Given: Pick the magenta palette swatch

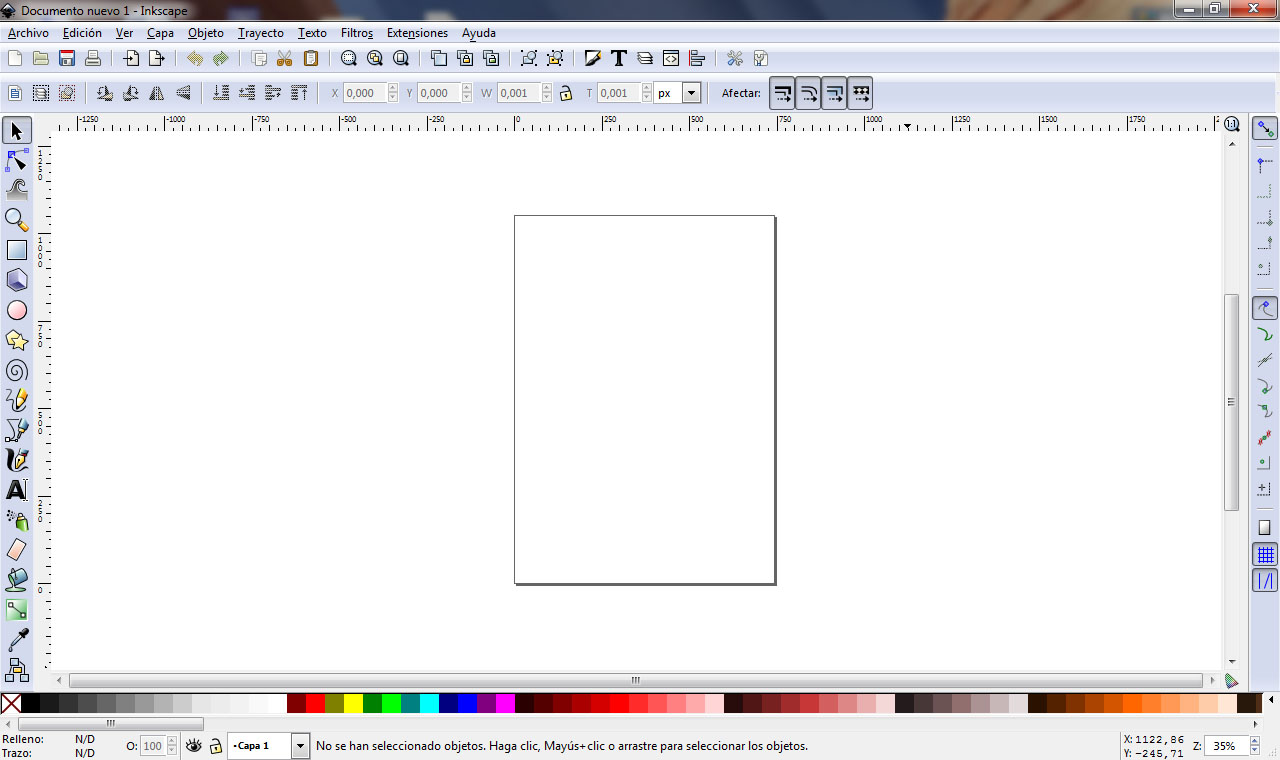Looking at the screenshot, I should tap(505, 703).
